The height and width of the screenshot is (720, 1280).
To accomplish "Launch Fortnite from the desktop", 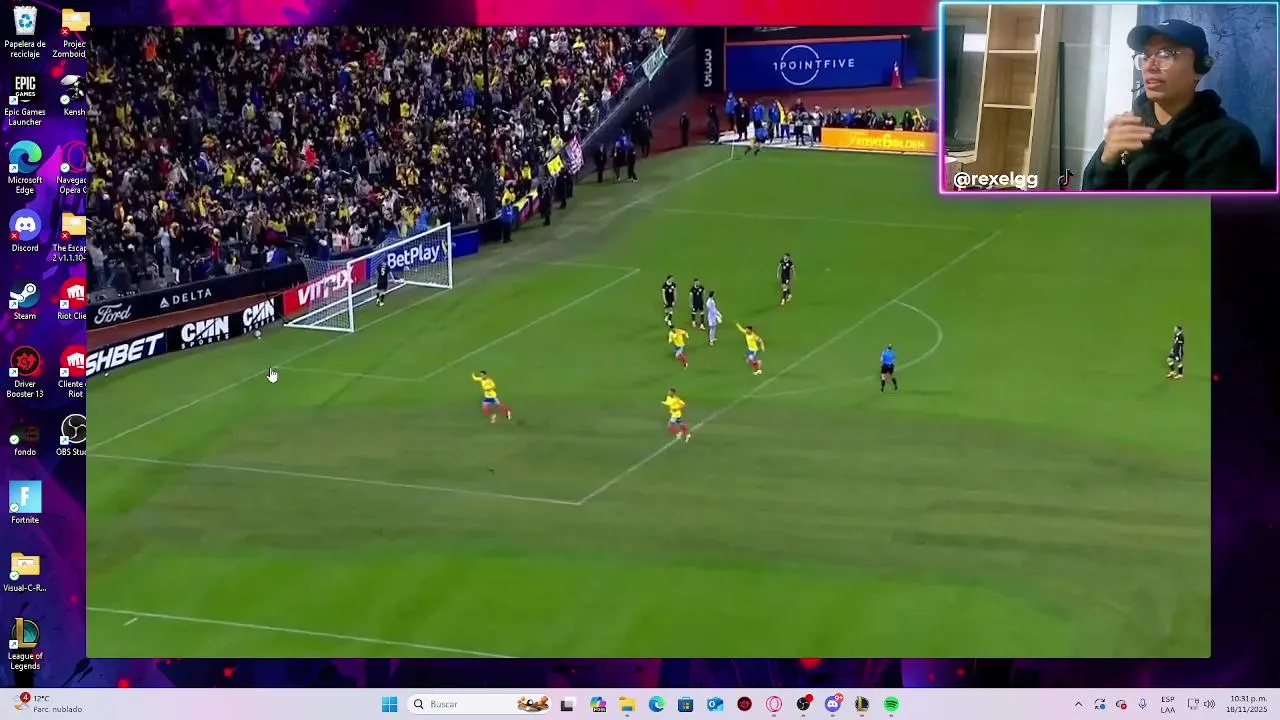I will [24, 503].
